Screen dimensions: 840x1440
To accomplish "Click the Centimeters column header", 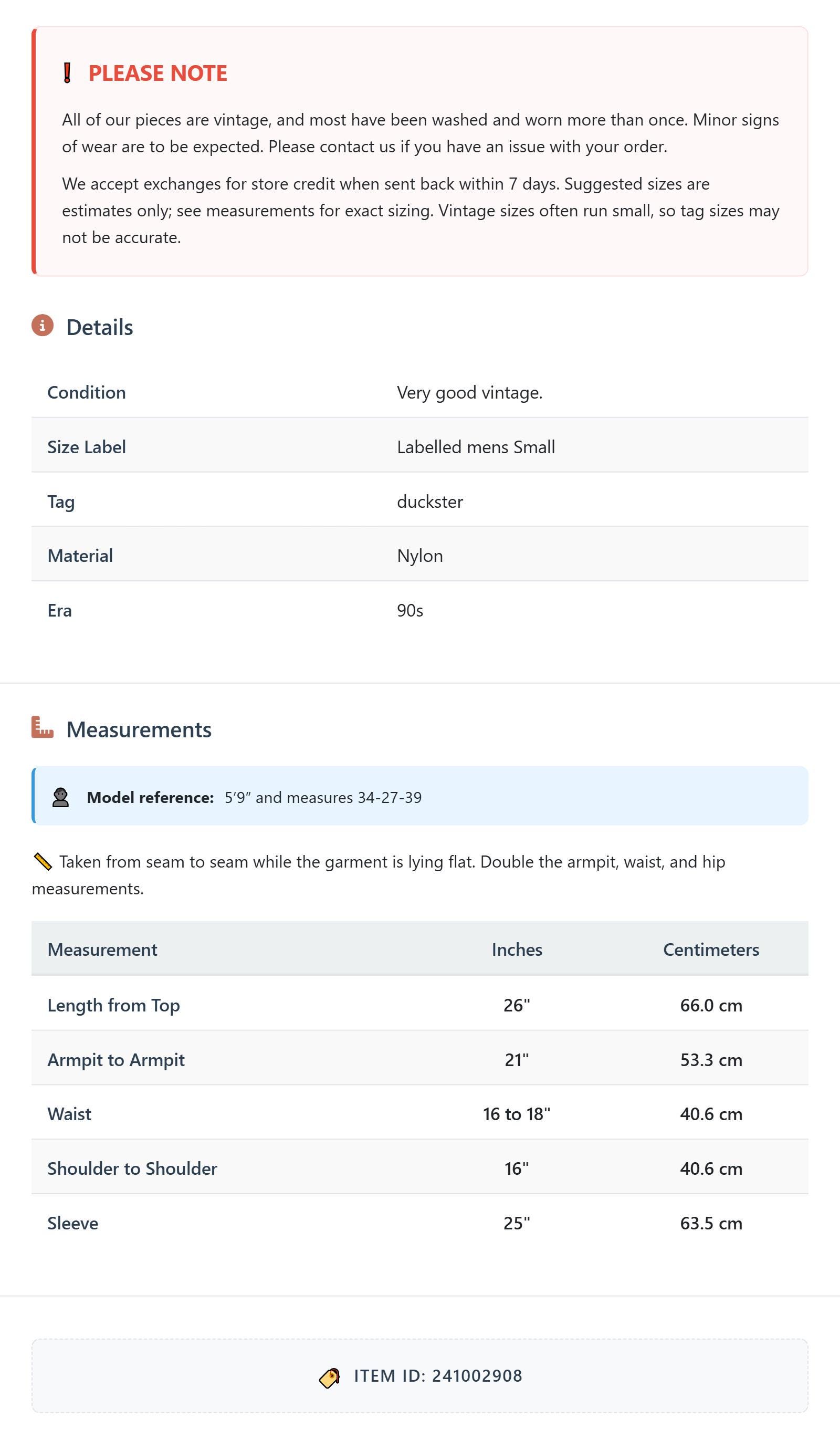I will pyautogui.click(x=711, y=949).
